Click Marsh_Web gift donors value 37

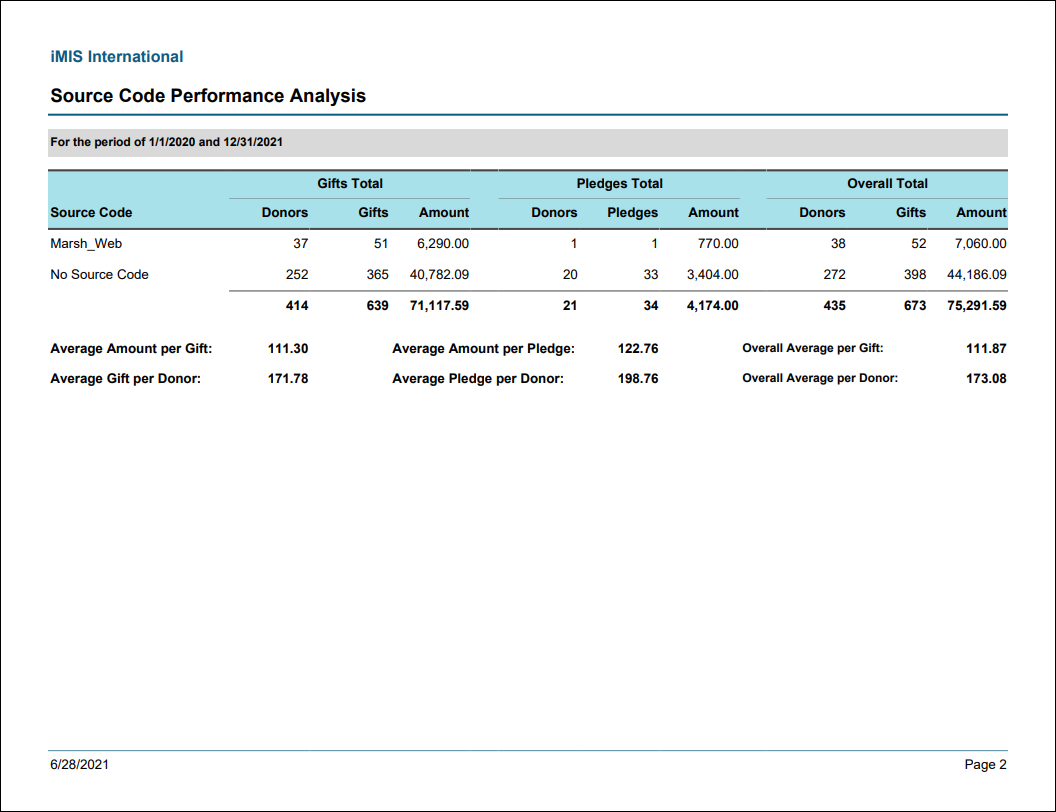coord(300,244)
